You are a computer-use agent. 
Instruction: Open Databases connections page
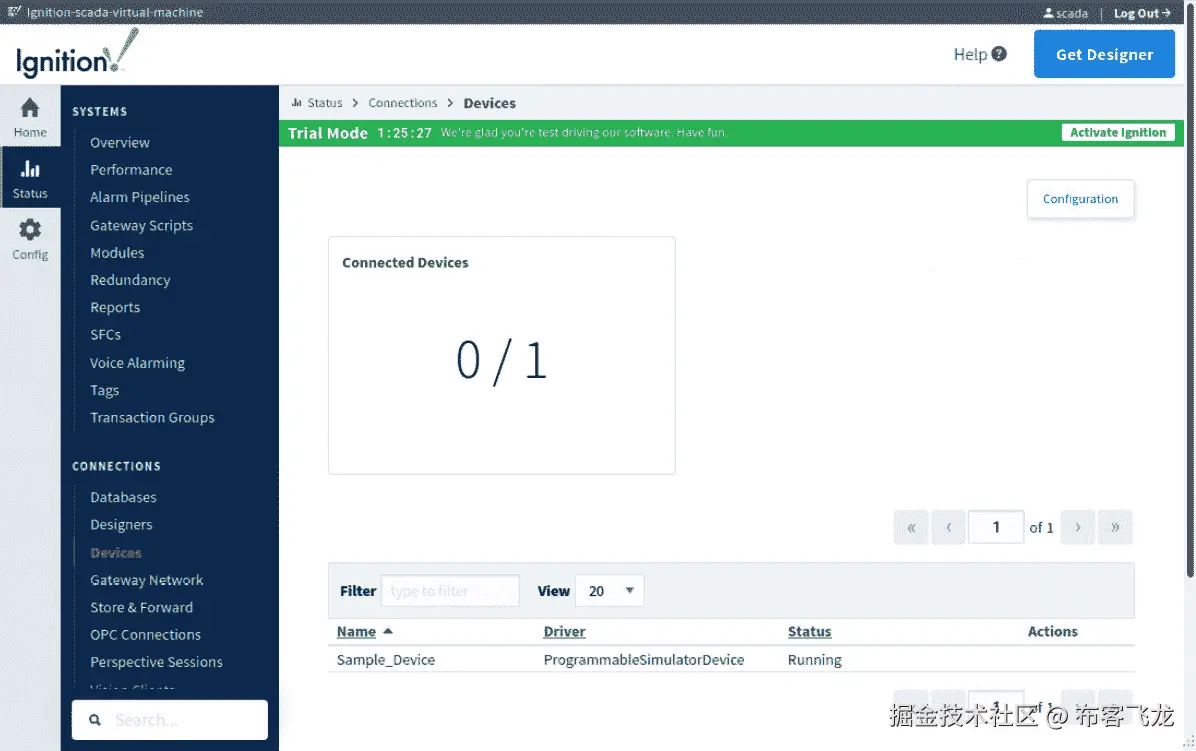(124, 498)
